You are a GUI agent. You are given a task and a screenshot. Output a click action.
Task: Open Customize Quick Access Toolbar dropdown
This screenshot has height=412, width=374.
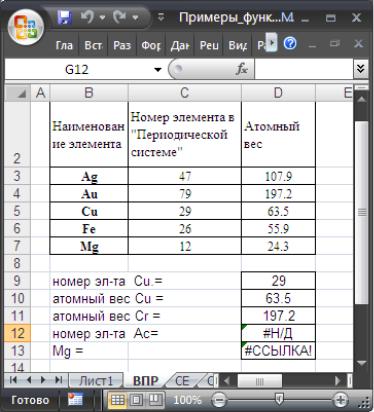pyautogui.click(x=161, y=17)
